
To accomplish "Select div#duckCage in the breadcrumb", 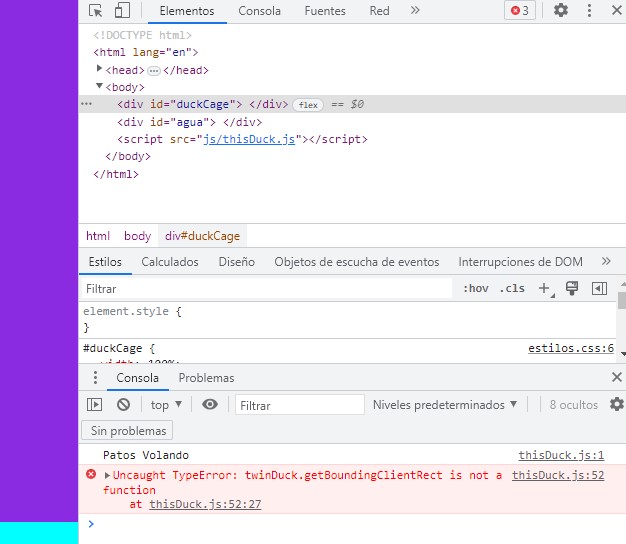I will (202, 236).
